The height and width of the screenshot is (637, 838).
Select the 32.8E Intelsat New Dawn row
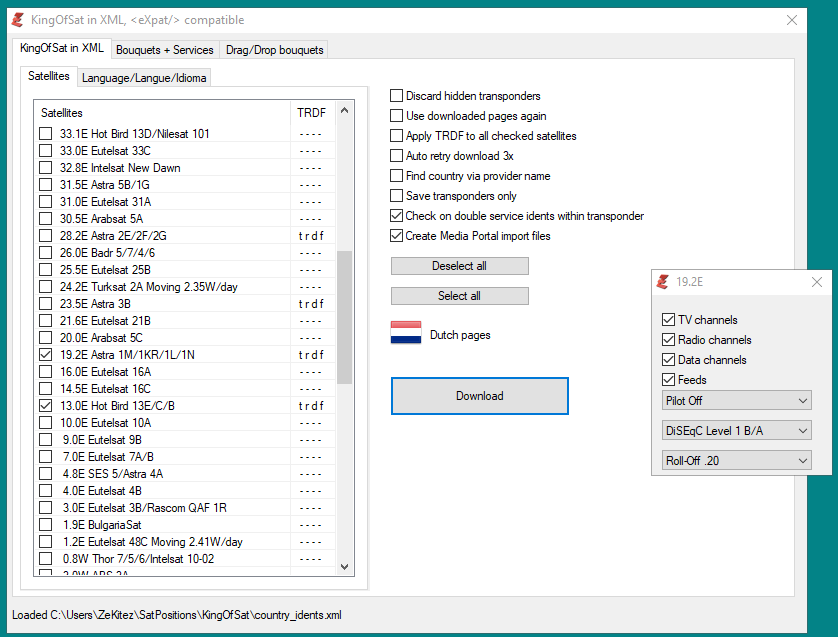point(185,168)
